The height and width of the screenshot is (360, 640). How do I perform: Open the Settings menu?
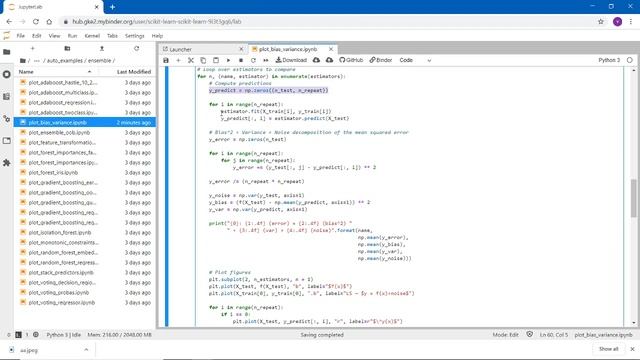tap(135, 36)
